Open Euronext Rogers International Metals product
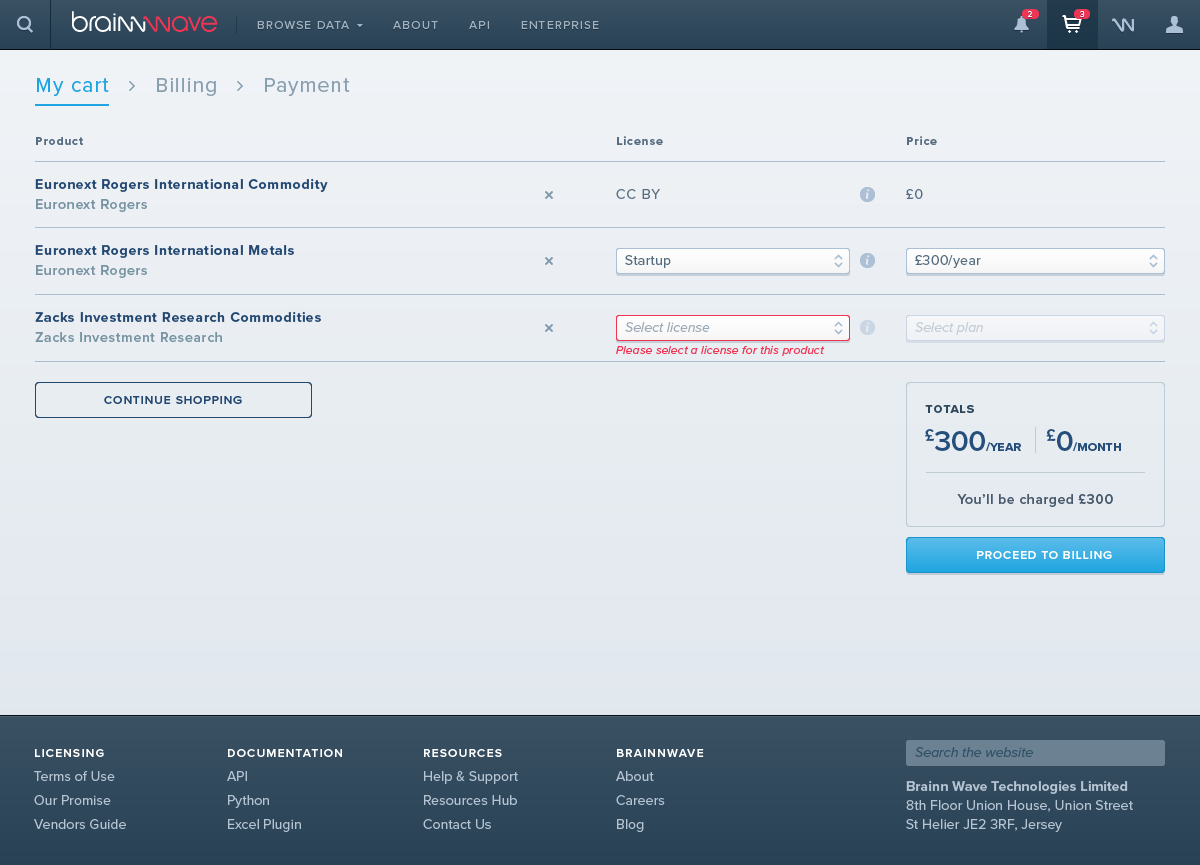1200x865 pixels. [165, 251]
